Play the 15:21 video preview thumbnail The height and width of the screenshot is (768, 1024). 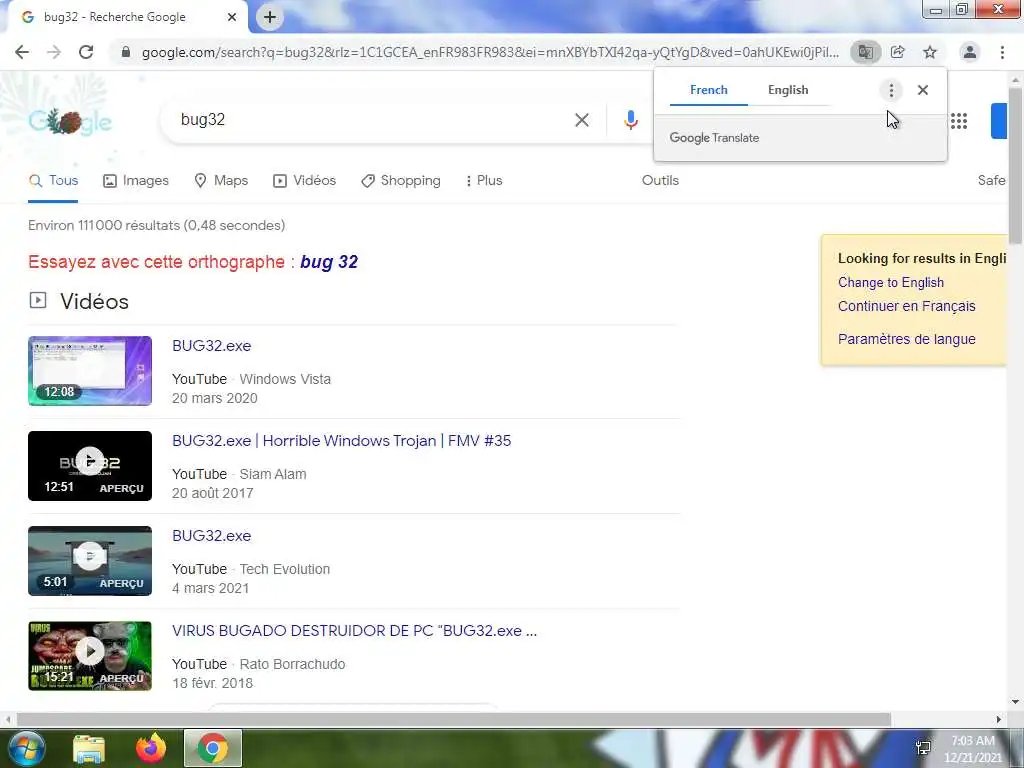pos(90,656)
